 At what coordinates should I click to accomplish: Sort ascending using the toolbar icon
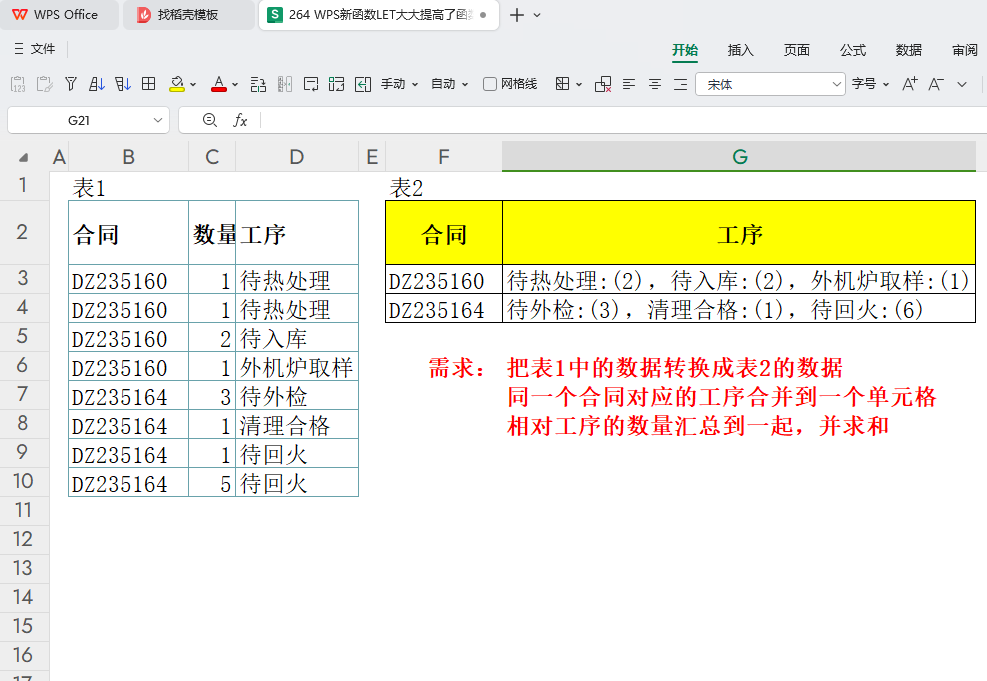click(x=96, y=84)
